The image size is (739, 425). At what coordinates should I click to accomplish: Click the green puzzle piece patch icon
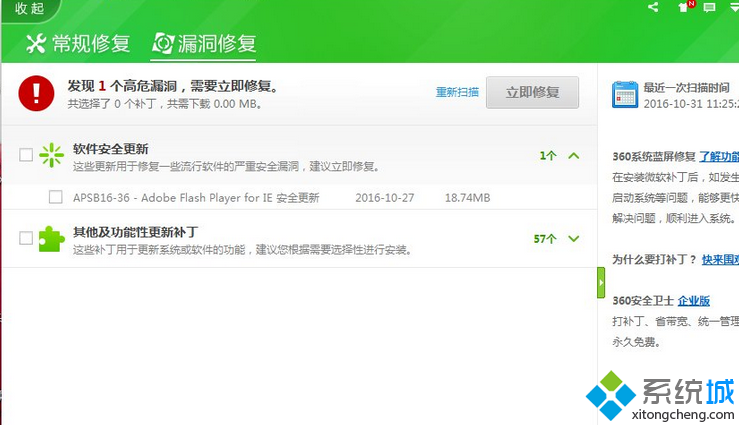pos(51,239)
